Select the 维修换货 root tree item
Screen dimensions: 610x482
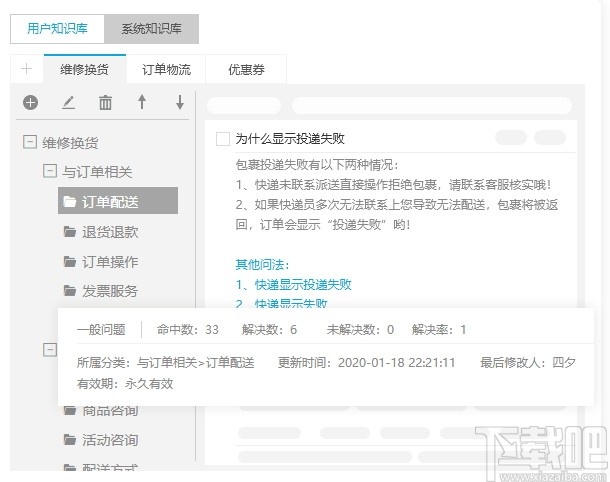(70, 143)
